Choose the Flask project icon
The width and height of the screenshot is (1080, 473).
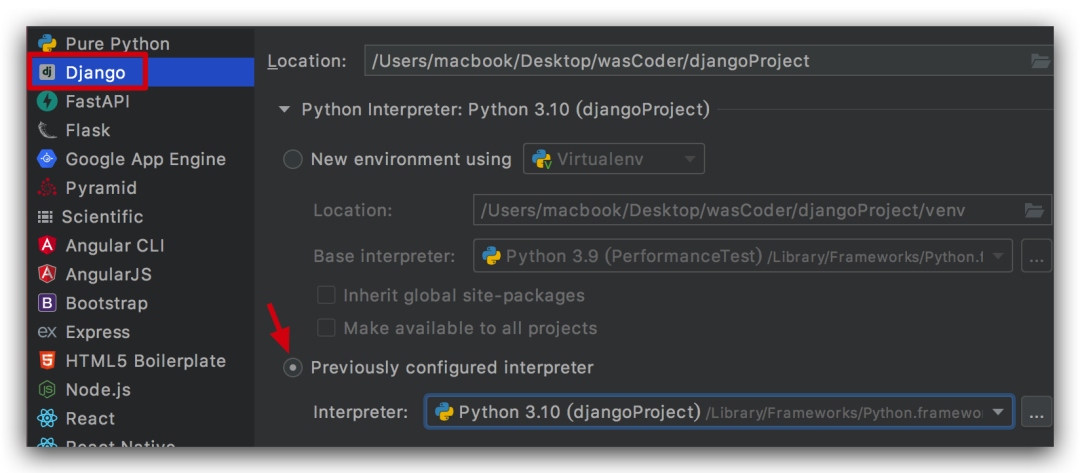coord(46,130)
